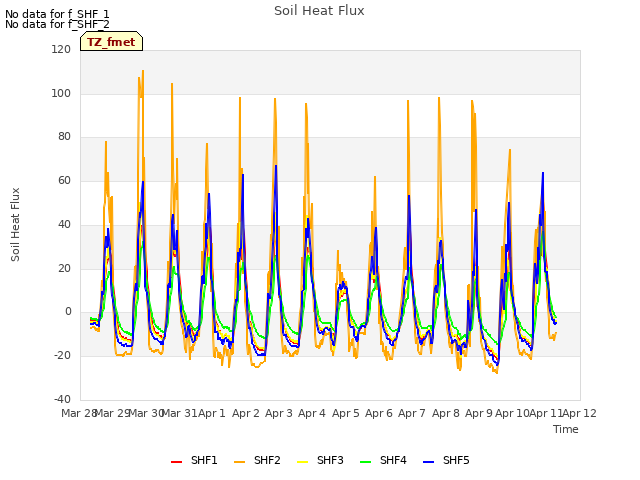Click the SHF3 yellow legend swatch
Image resolution: width=640 pixels, height=480 pixels.
302,462
